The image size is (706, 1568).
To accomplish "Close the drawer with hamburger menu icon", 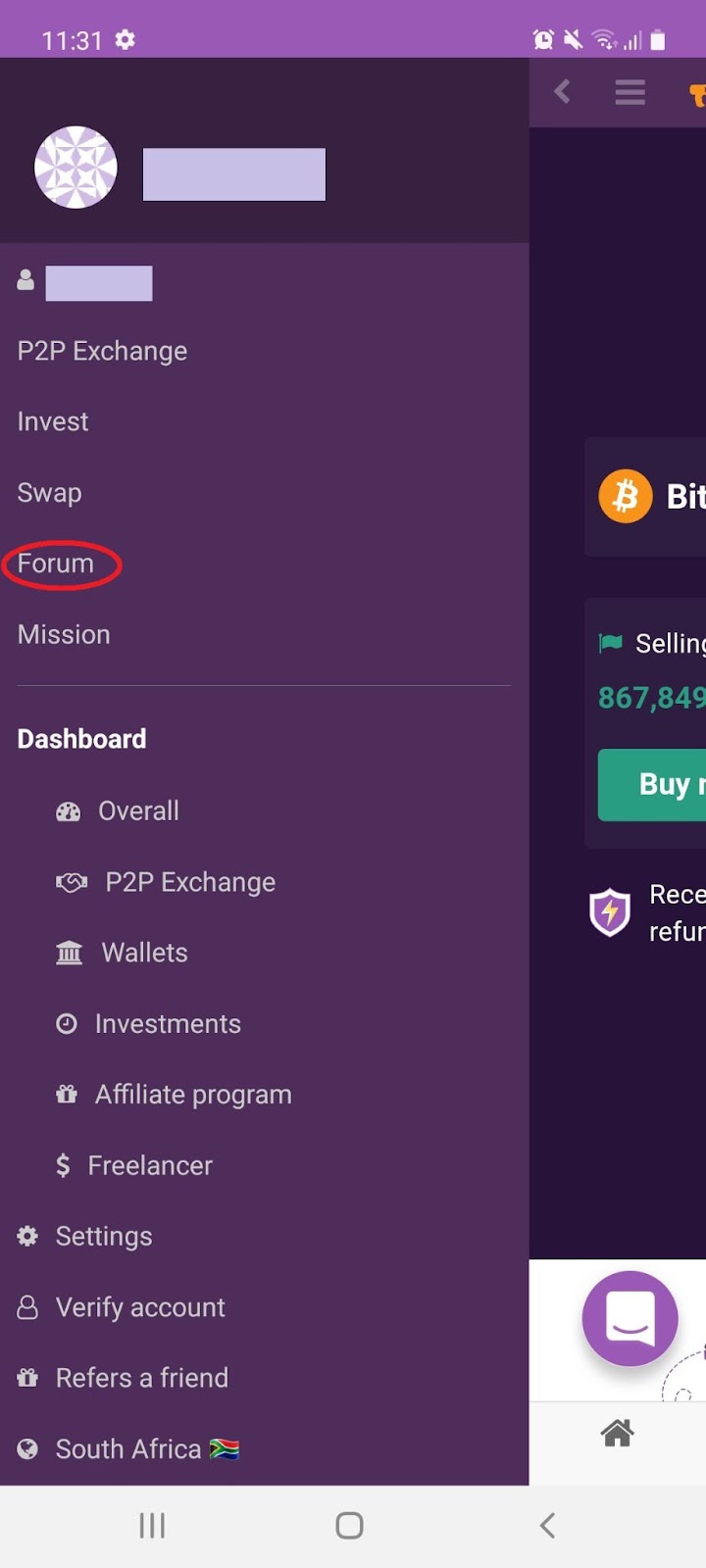I will coord(630,92).
